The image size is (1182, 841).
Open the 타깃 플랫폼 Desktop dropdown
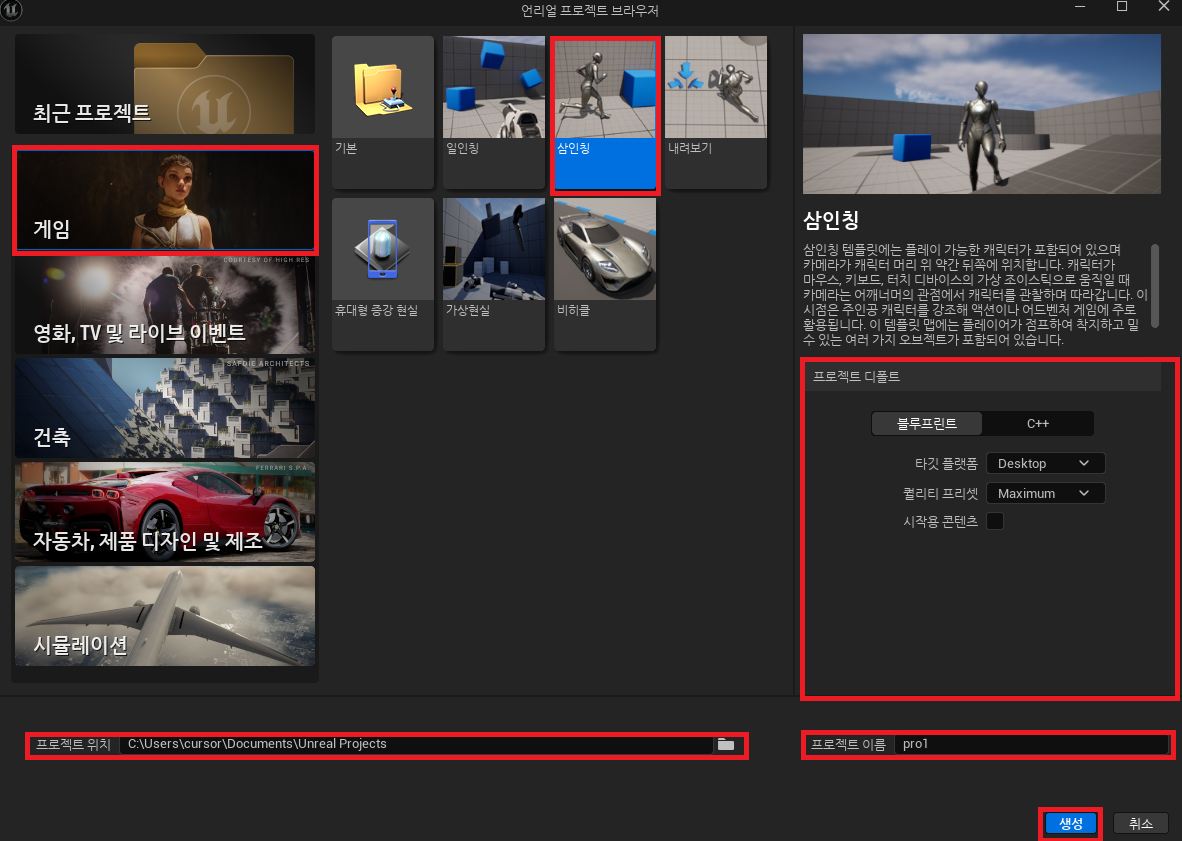pyautogui.click(x=1045, y=463)
